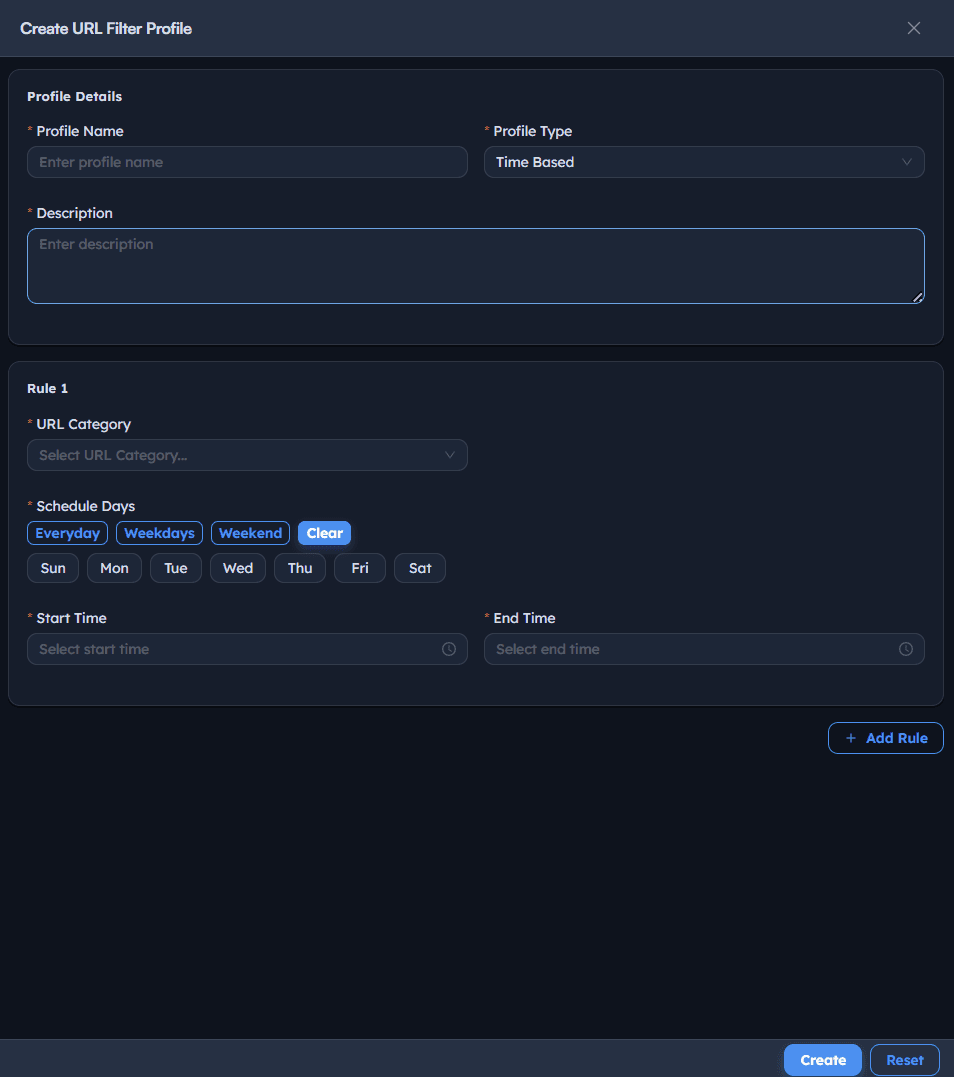Reset the form fields
The image size is (954, 1077).
[905, 1060]
